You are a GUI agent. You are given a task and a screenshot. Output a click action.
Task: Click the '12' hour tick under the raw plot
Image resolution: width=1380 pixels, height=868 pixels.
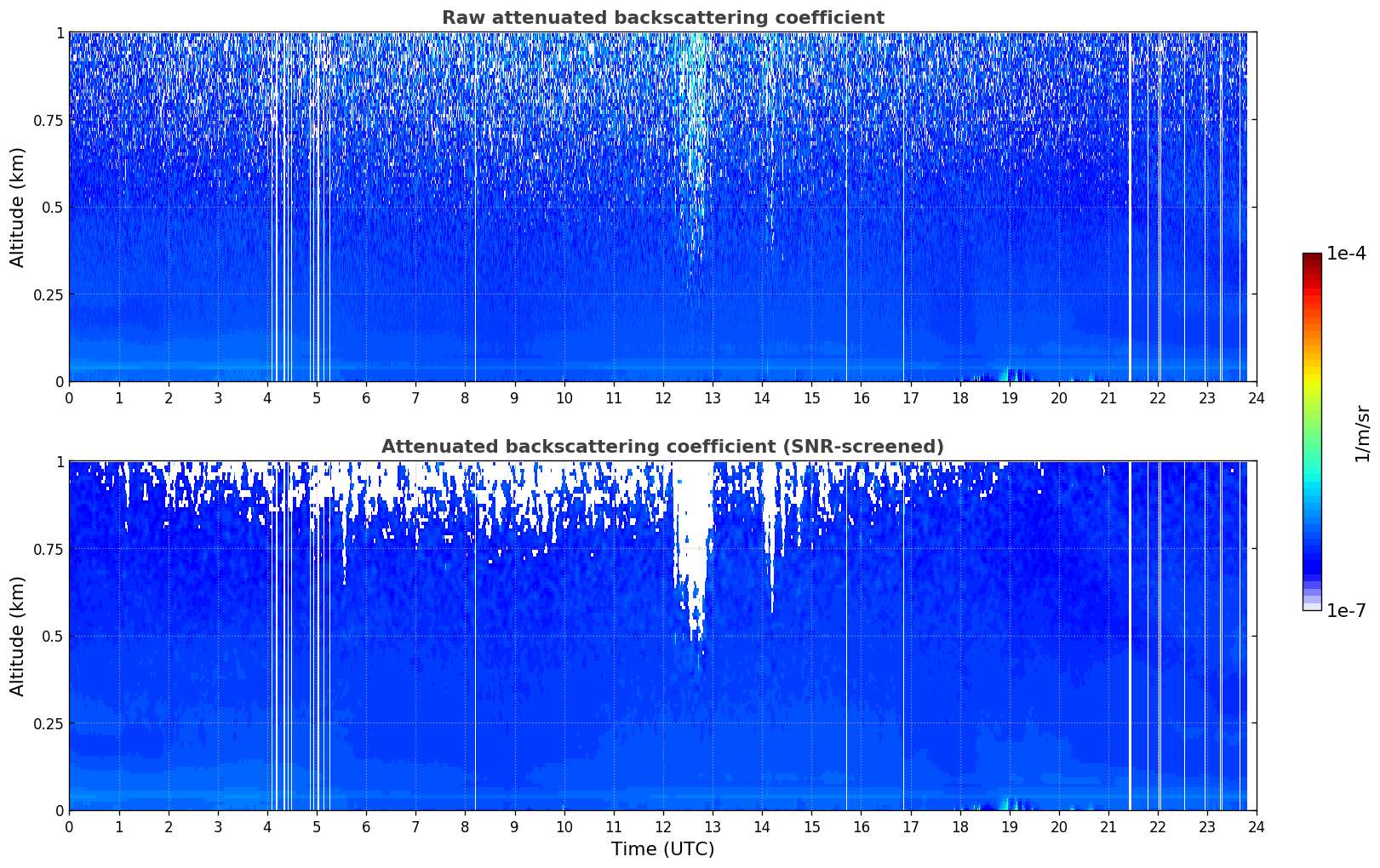[663, 398]
